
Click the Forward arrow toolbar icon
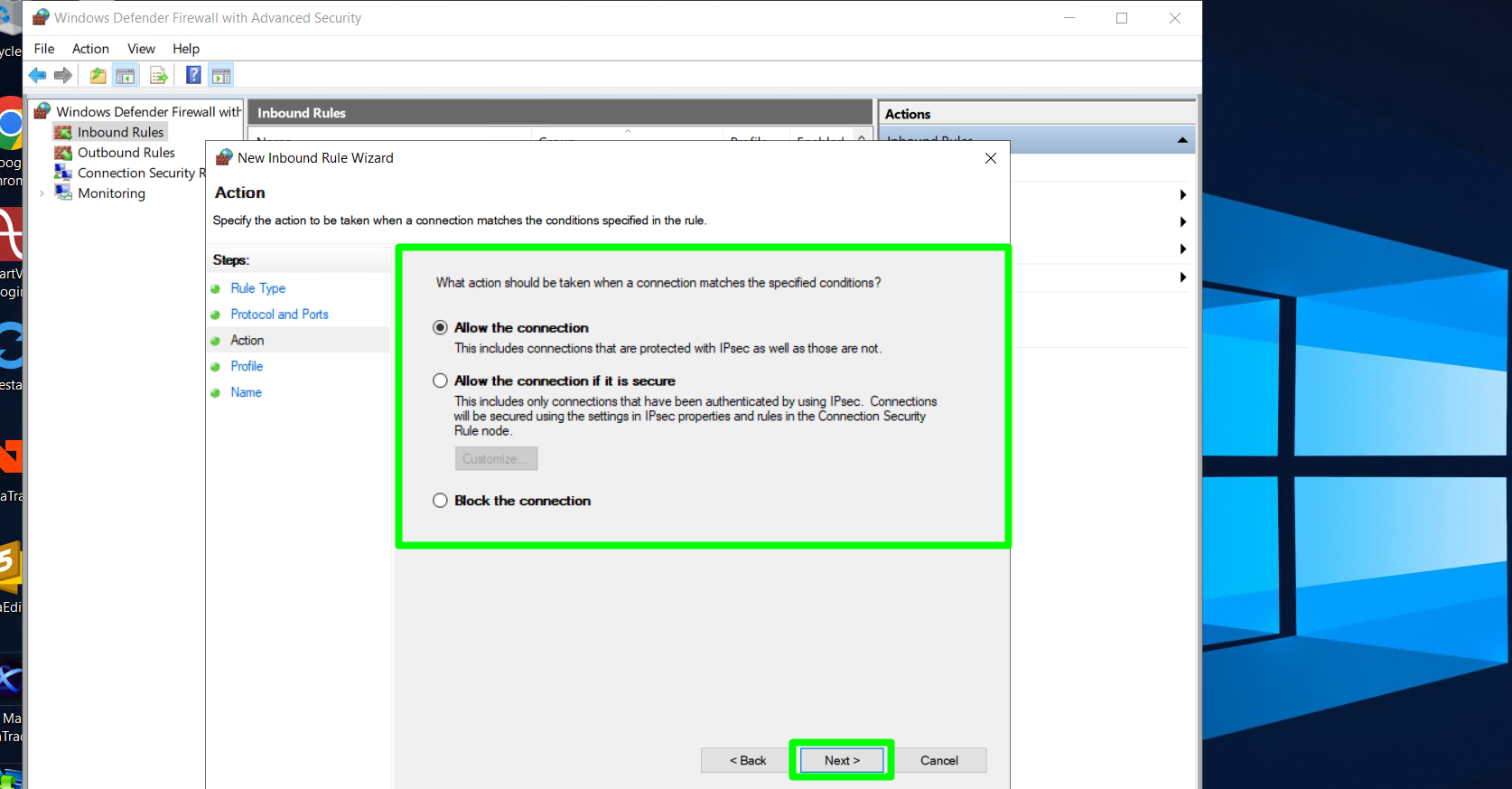pos(62,76)
